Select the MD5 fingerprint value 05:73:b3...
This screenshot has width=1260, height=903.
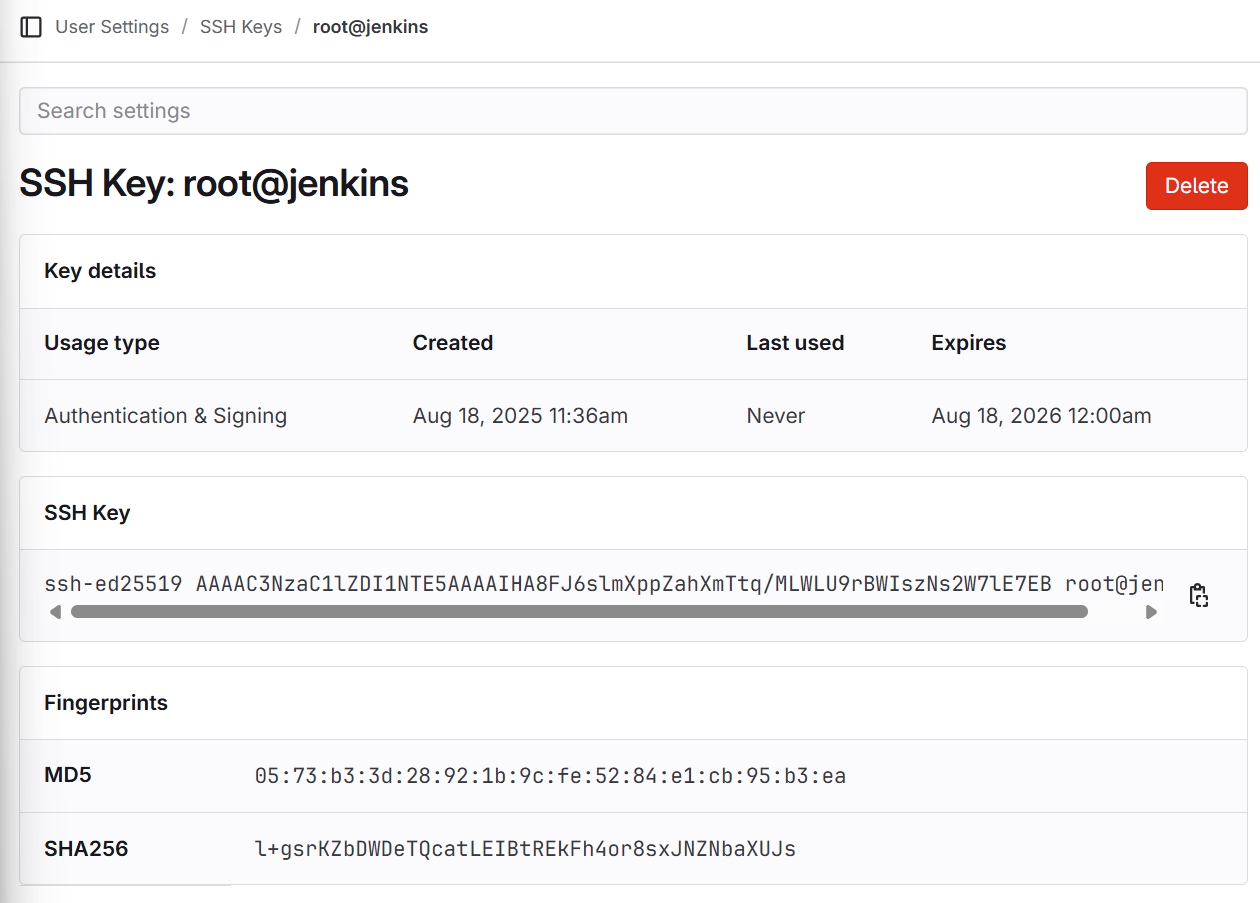click(x=551, y=776)
